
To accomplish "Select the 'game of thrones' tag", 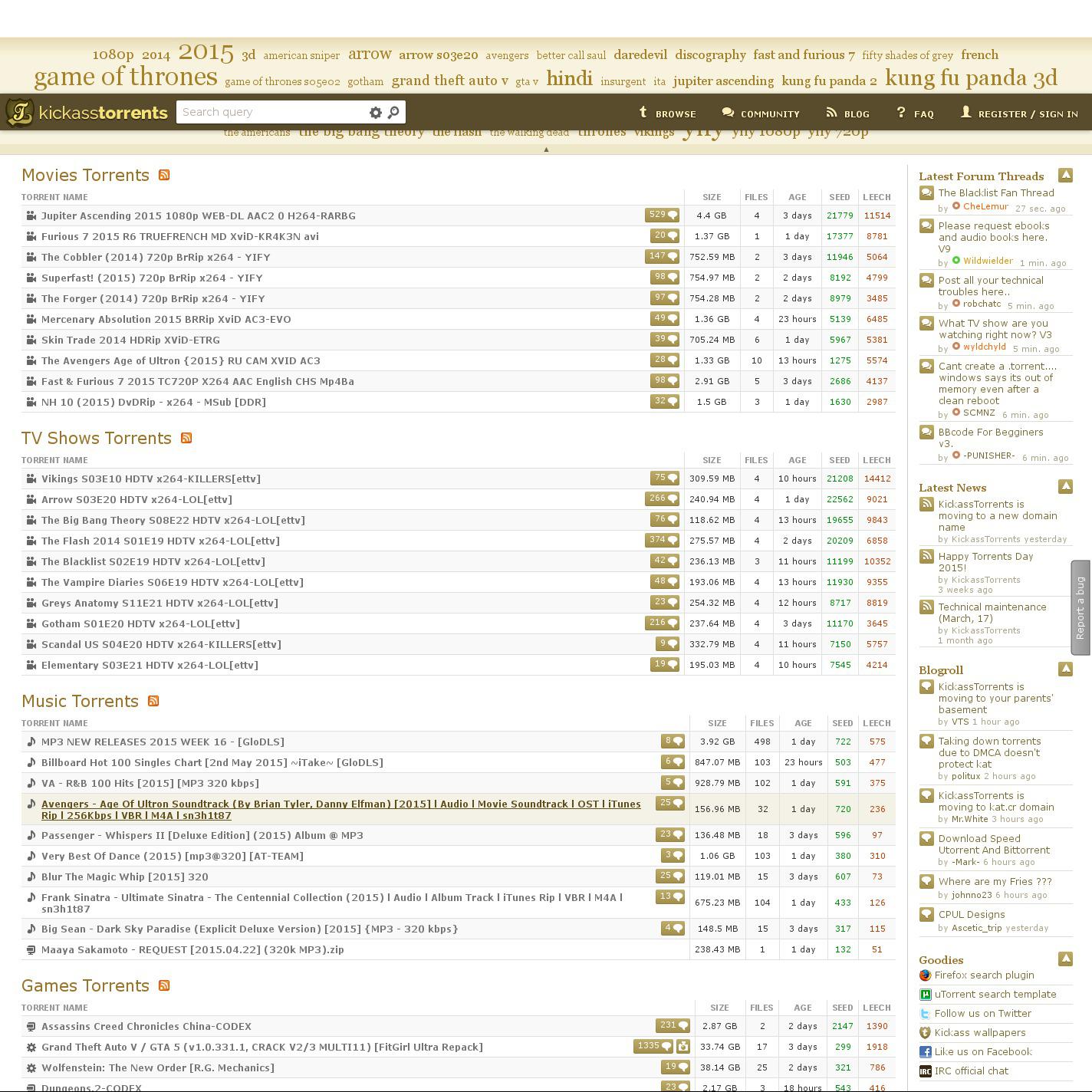I will [x=126, y=77].
